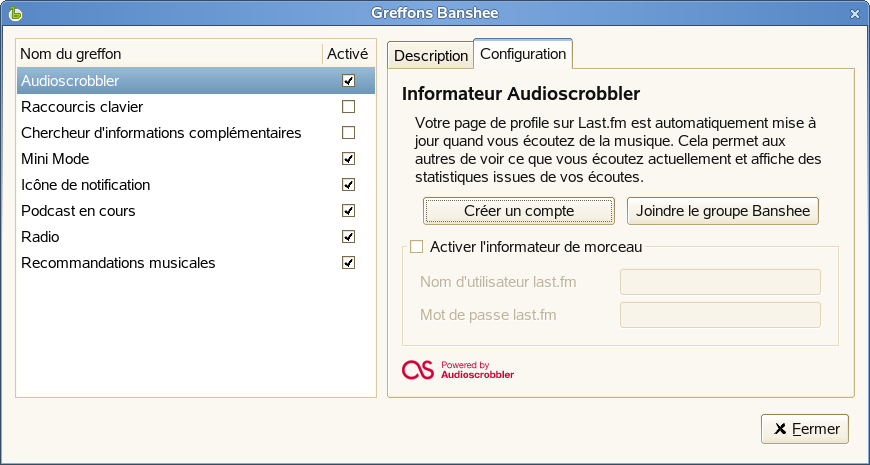
Task: Switch to the Description tab
Action: (431, 56)
